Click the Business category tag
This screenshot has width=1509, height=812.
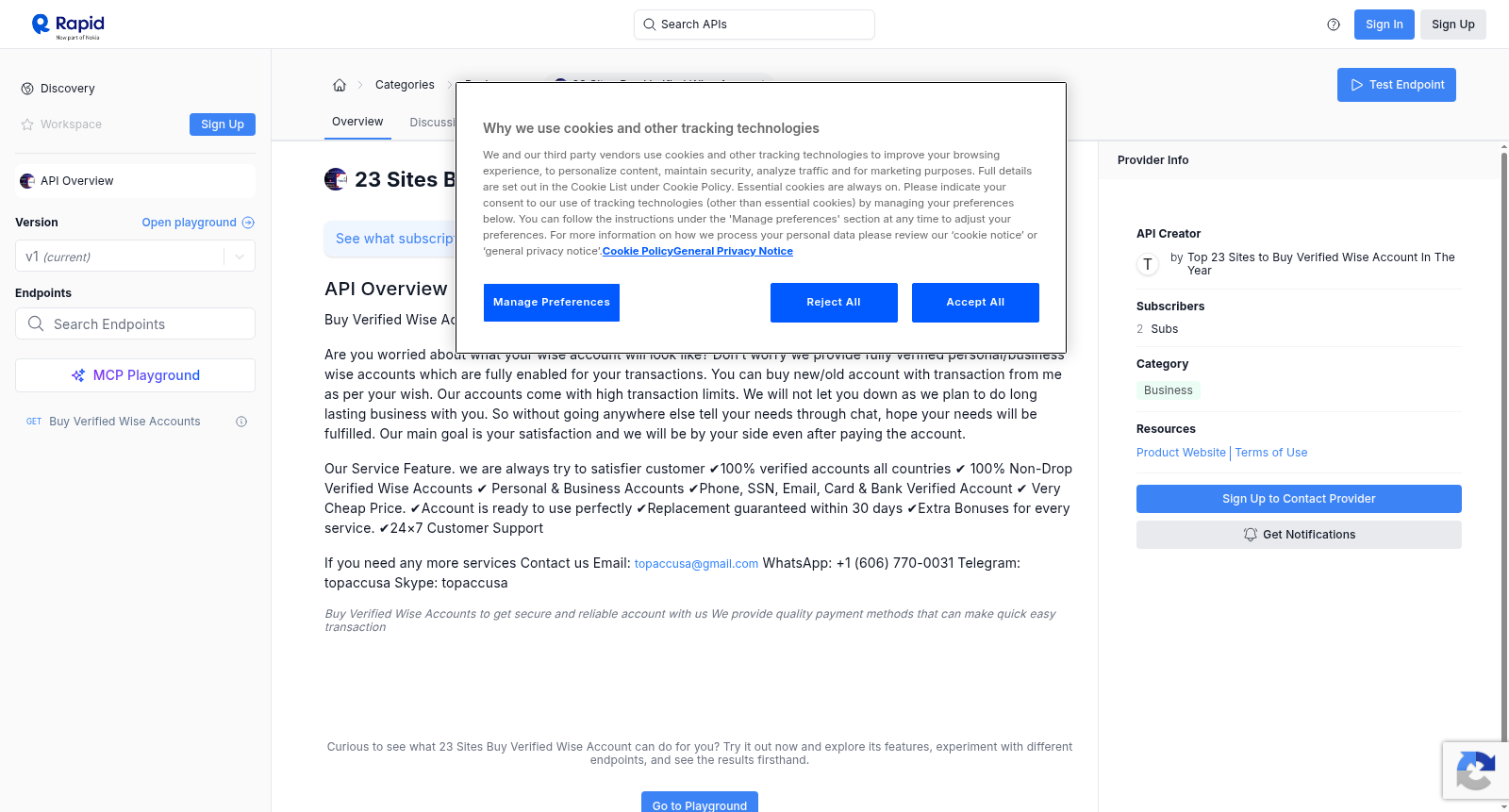tap(1169, 390)
